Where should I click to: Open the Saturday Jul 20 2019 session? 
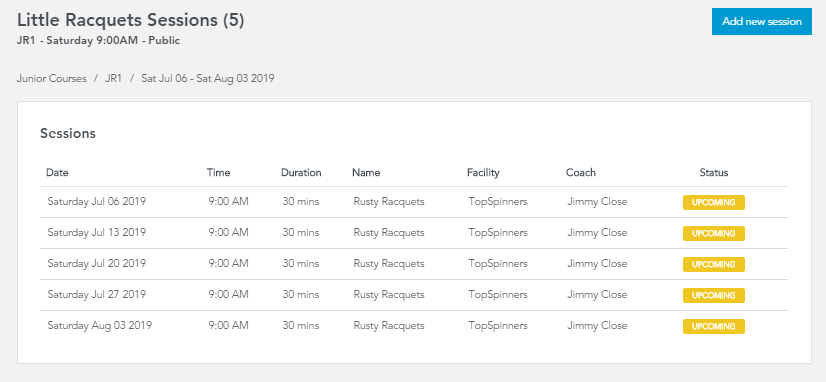[414, 264]
